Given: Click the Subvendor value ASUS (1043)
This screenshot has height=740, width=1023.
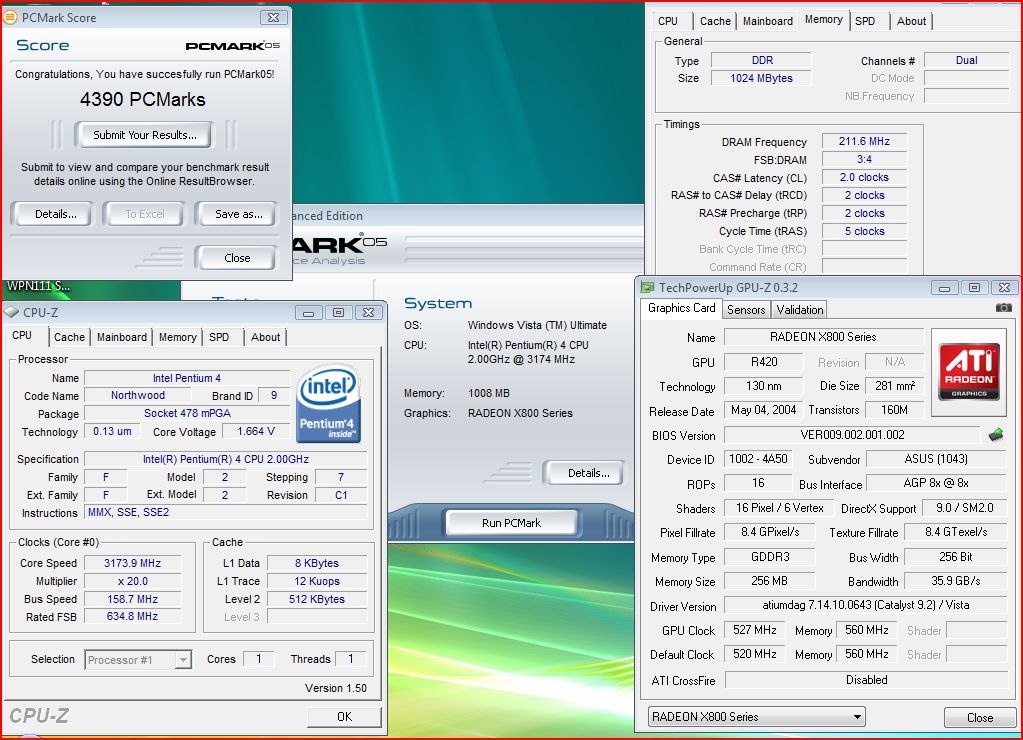Looking at the screenshot, I should 936,459.
